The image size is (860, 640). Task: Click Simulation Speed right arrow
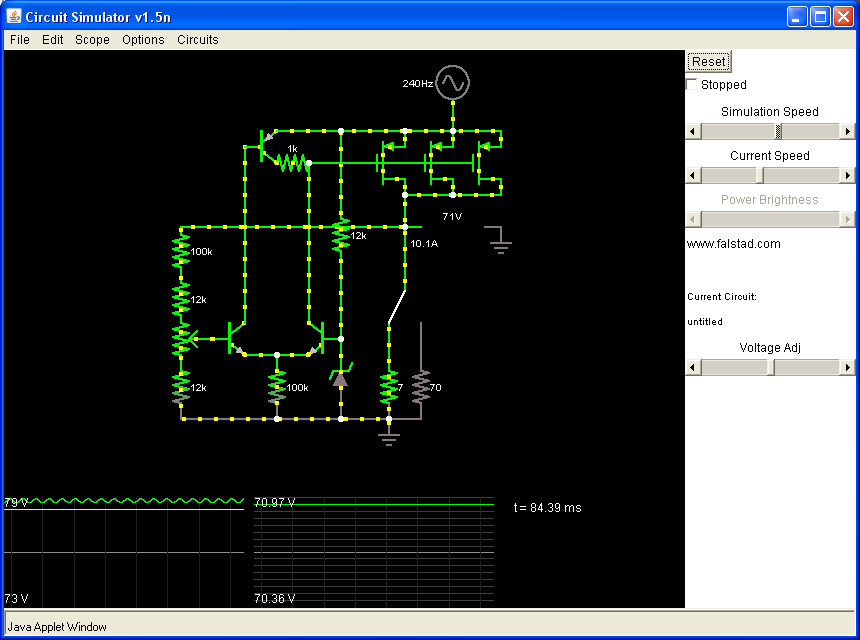[848, 131]
